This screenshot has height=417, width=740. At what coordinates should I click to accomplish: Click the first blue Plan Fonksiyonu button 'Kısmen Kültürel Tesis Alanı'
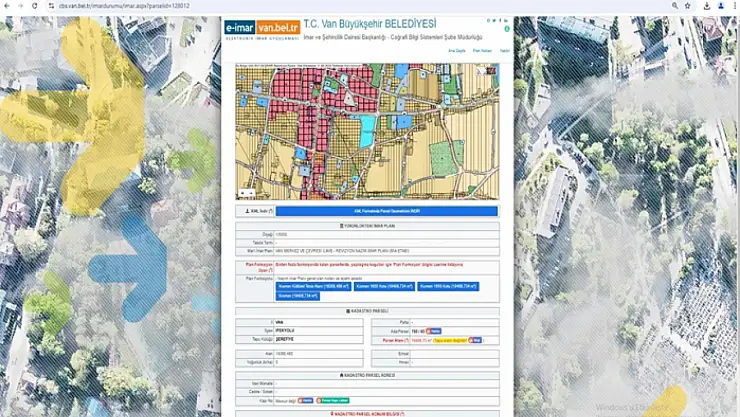click(x=313, y=286)
